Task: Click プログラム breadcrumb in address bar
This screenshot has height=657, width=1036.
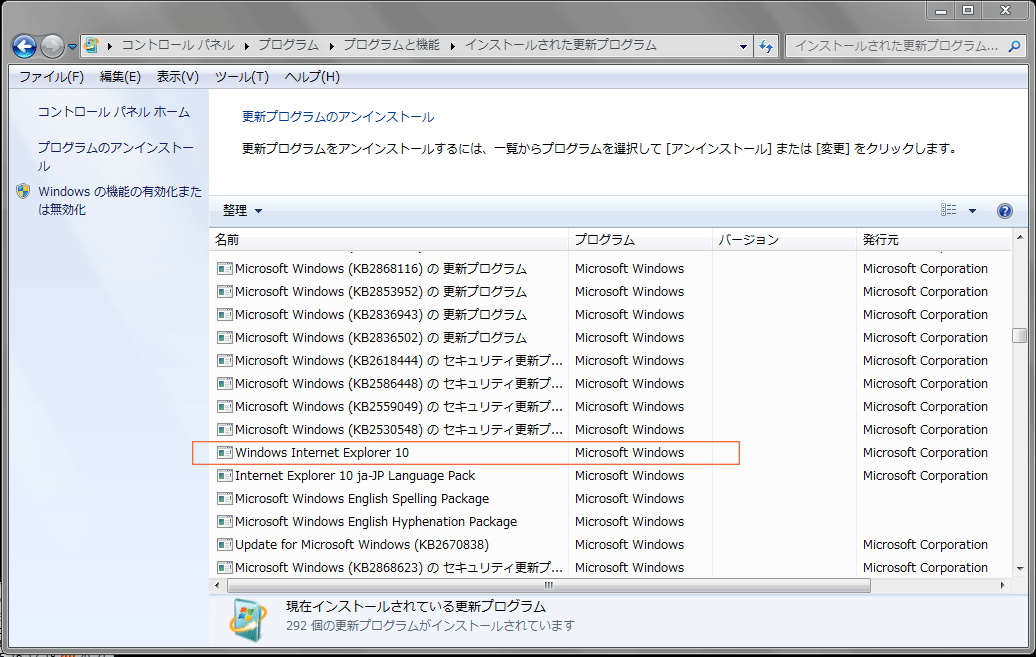Action: [288, 46]
